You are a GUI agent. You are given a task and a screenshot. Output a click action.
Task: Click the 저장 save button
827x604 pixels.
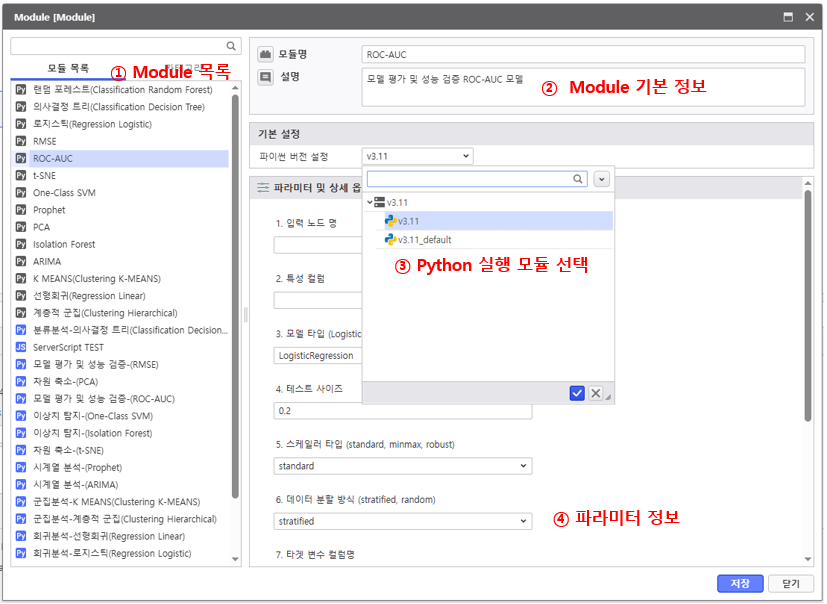coord(740,584)
